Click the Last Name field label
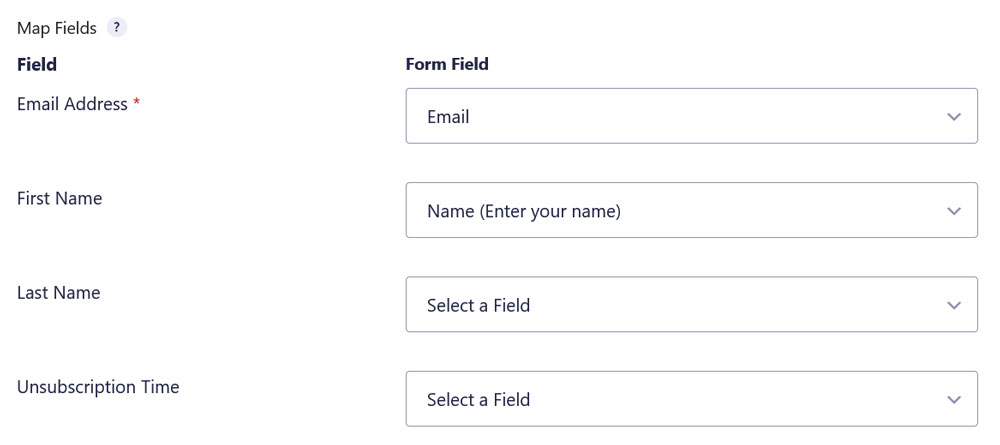This screenshot has height=445, width=1000. (59, 293)
